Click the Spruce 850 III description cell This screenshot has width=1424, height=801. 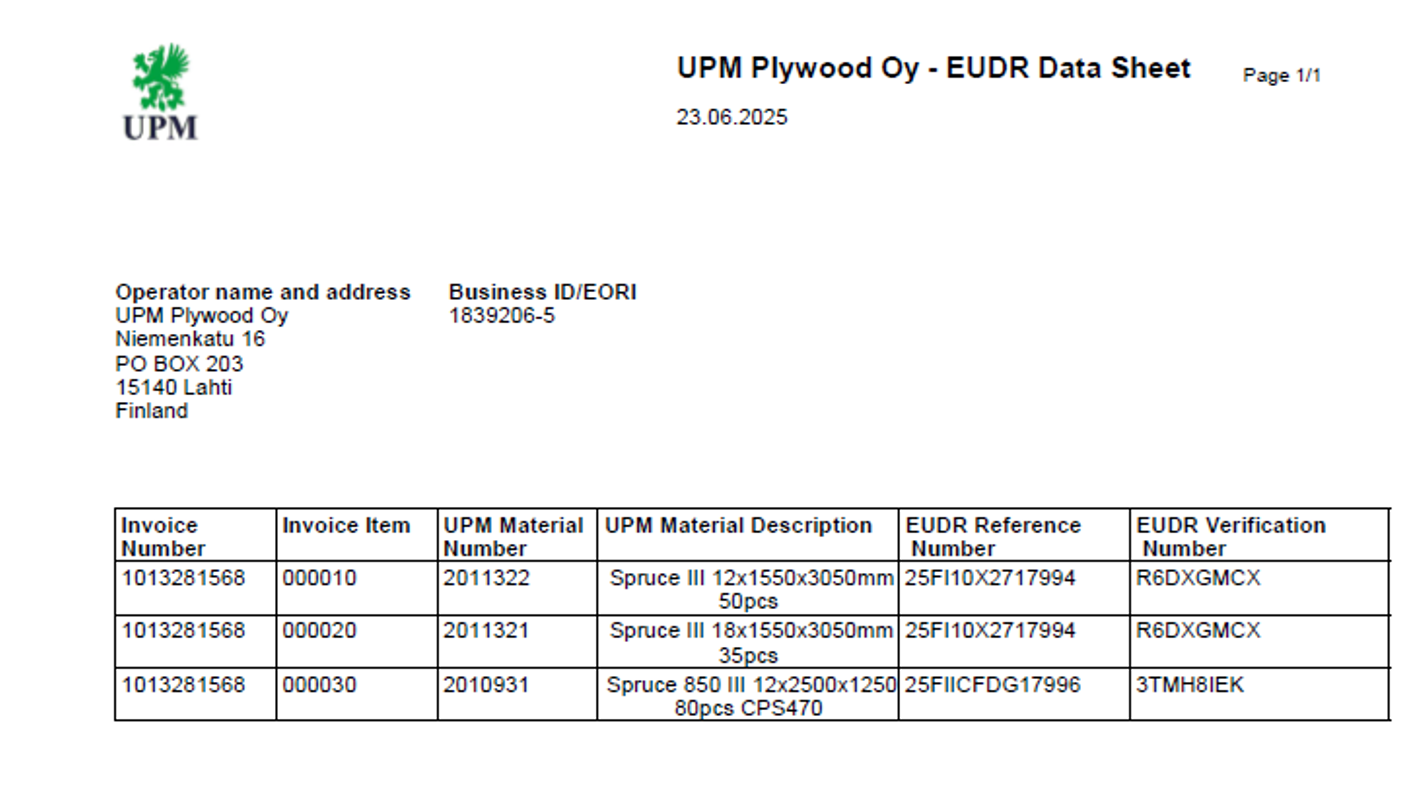tap(749, 696)
